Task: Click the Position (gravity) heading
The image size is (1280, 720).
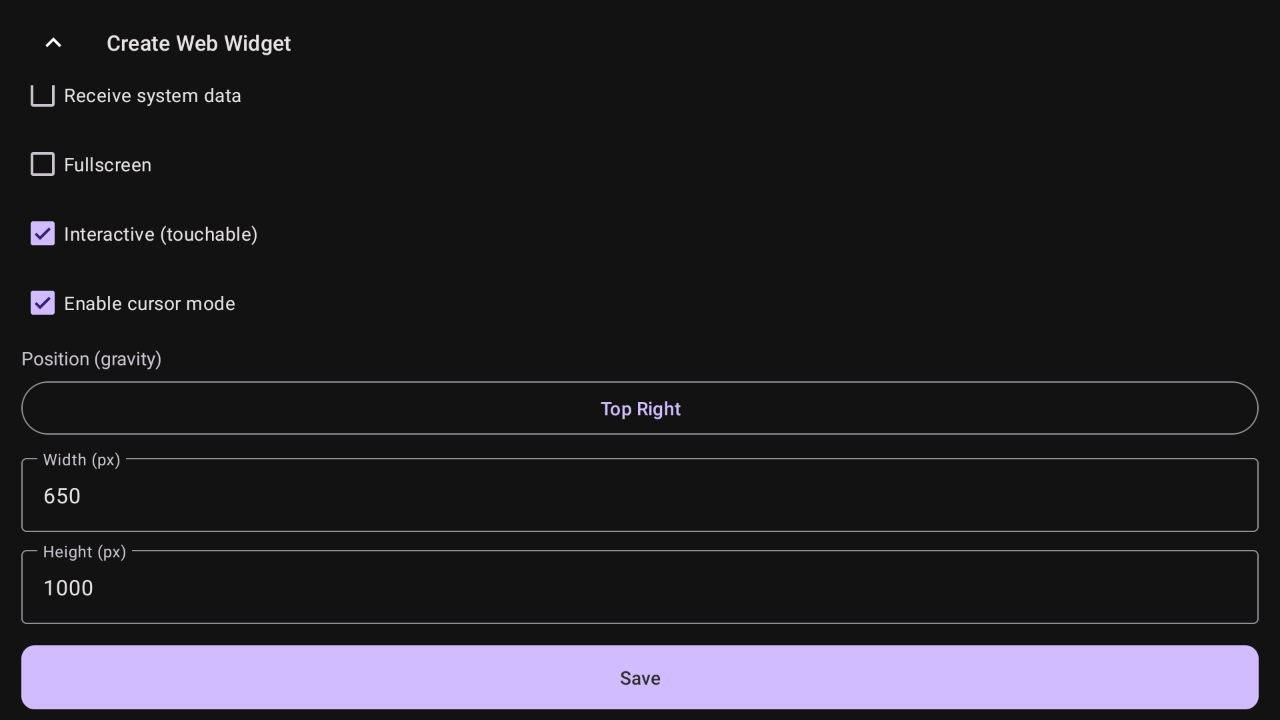Action: (91, 359)
